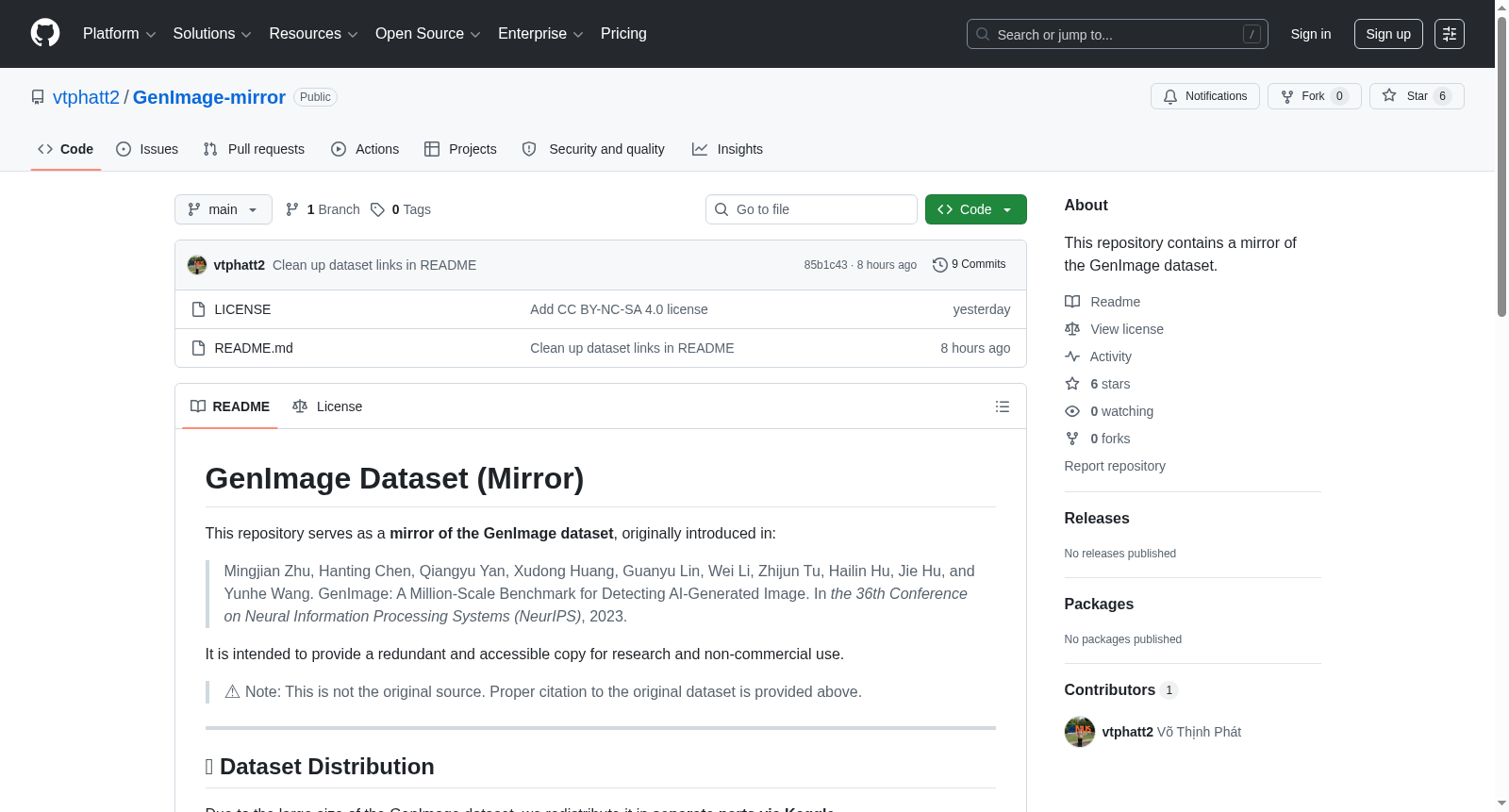
Task: Click the Report repository link
Action: tap(1115, 466)
